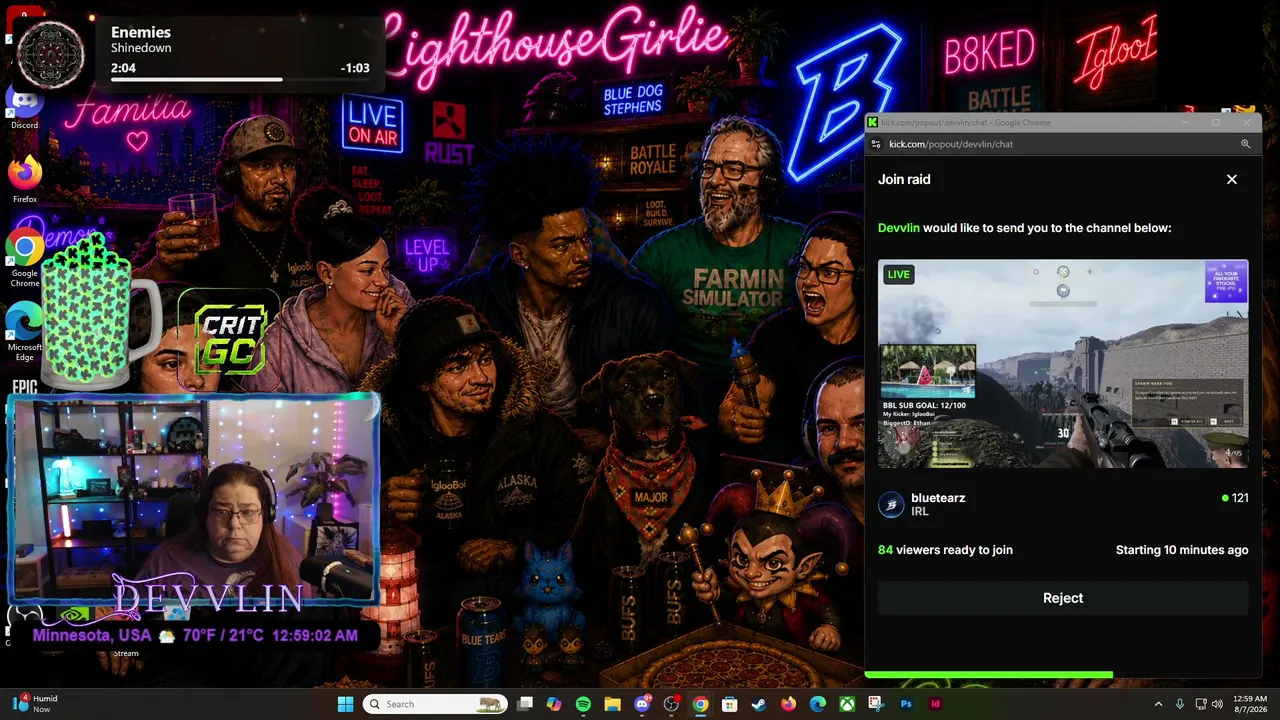Open the taskbar clock and date

point(1250,704)
